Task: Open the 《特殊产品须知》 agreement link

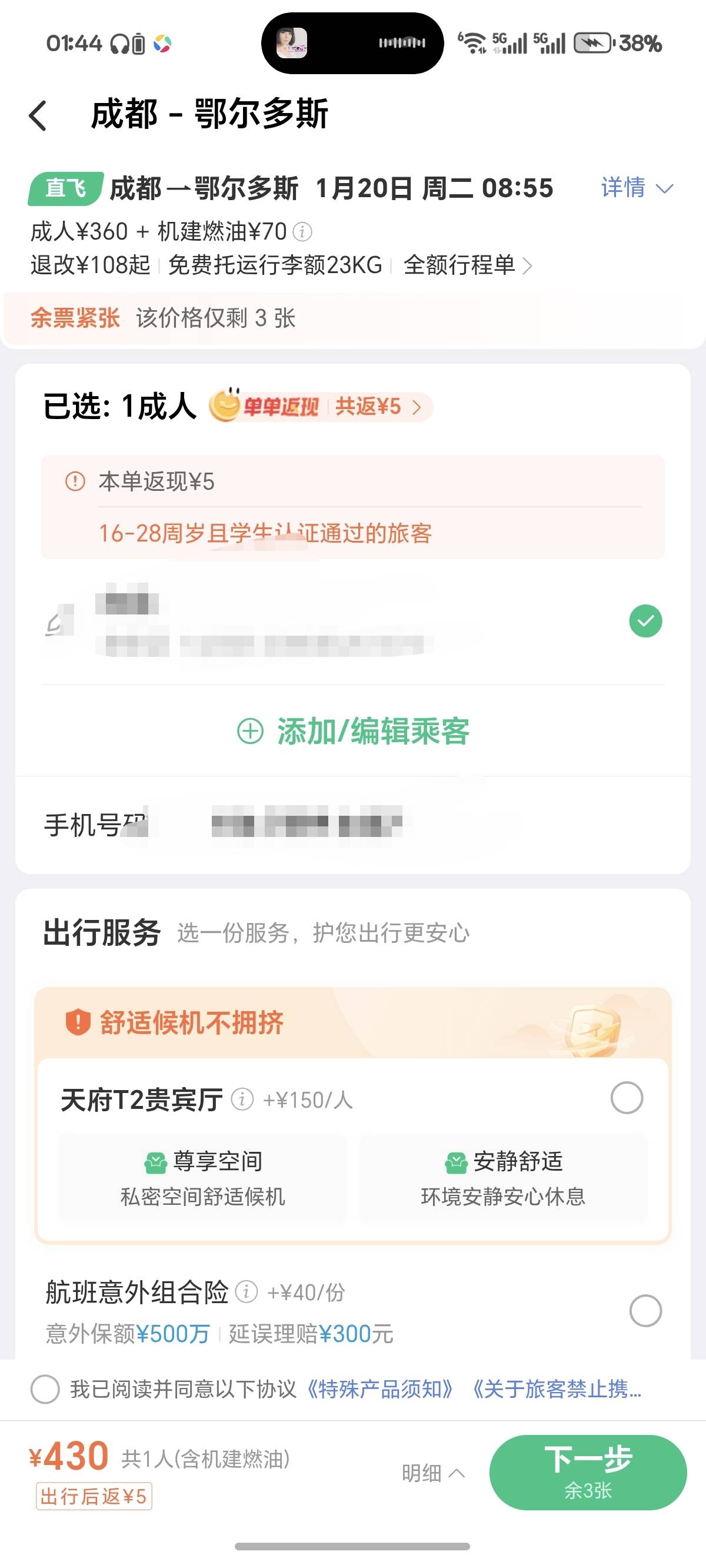Action: point(380,1390)
